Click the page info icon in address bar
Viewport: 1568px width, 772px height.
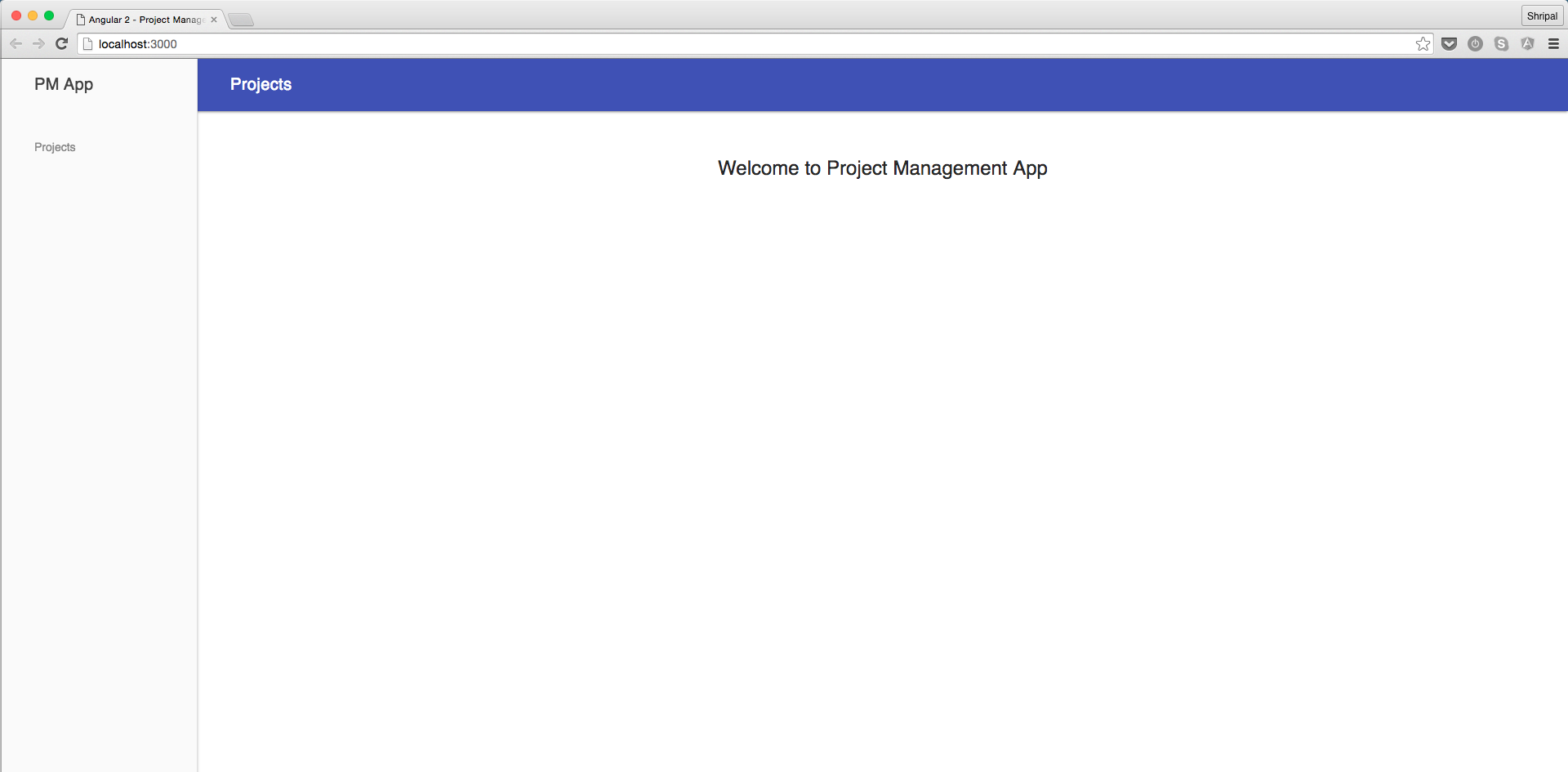(x=88, y=44)
